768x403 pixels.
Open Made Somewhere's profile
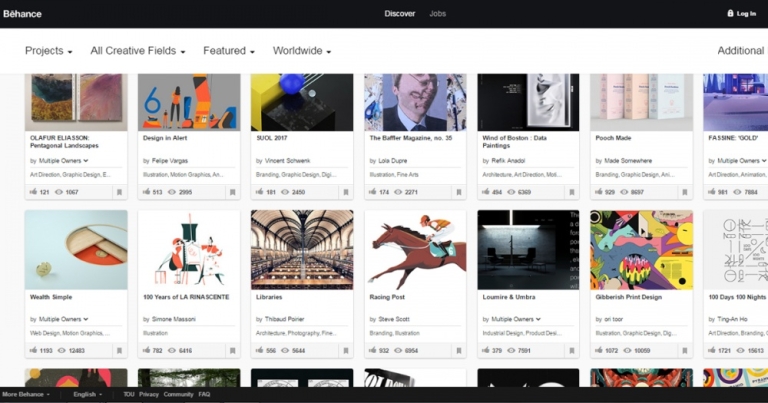click(628, 161)
